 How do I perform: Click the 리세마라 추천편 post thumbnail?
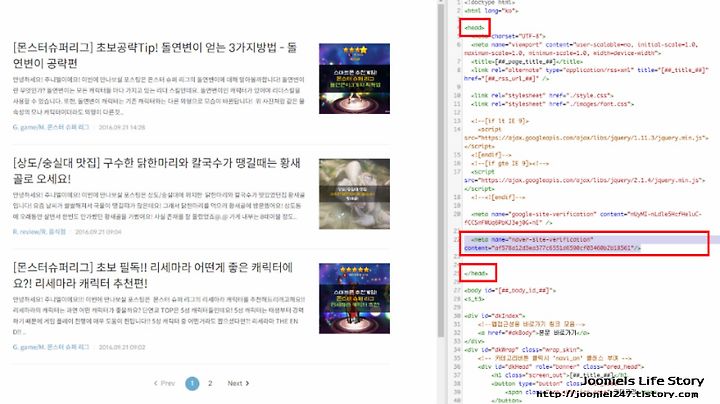pyautogui.click(x=354, y=298)
